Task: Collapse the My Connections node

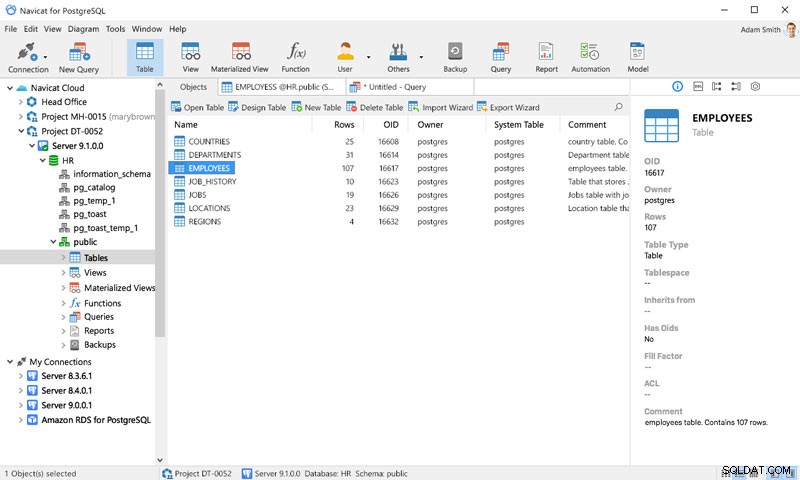Action: click(x=10, y=362)
